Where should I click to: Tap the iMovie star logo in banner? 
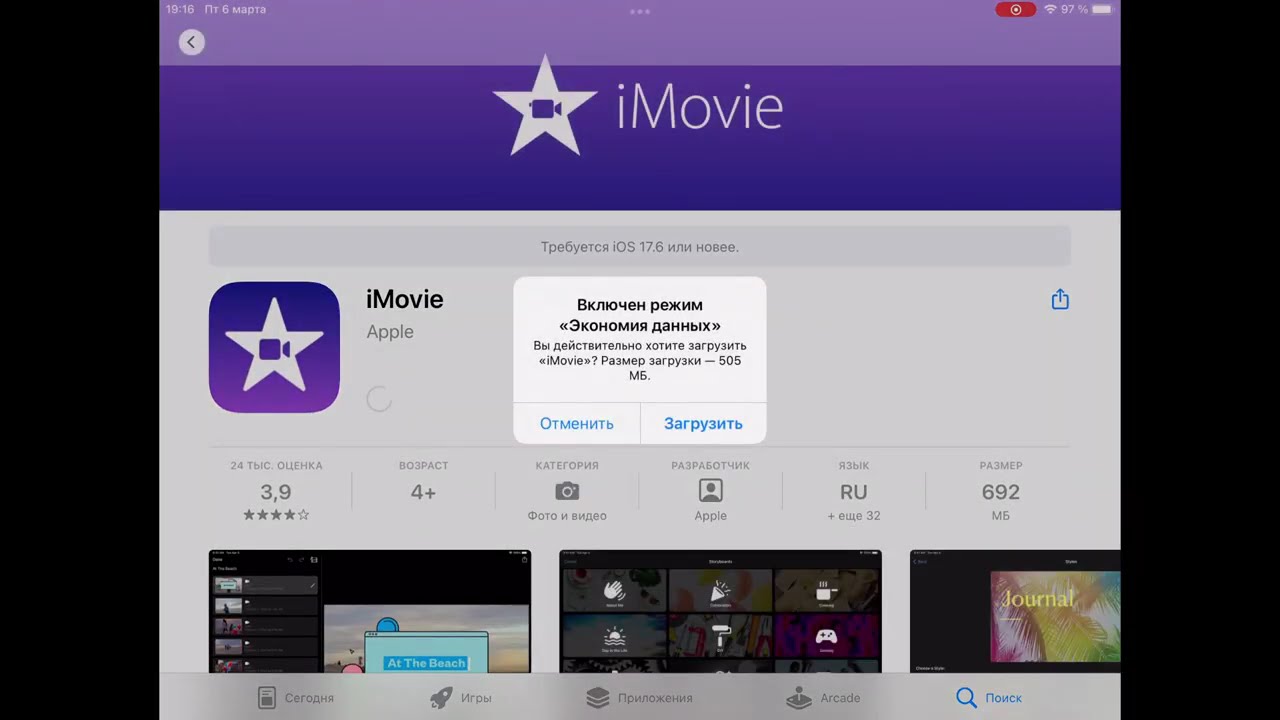pos(545,106)
